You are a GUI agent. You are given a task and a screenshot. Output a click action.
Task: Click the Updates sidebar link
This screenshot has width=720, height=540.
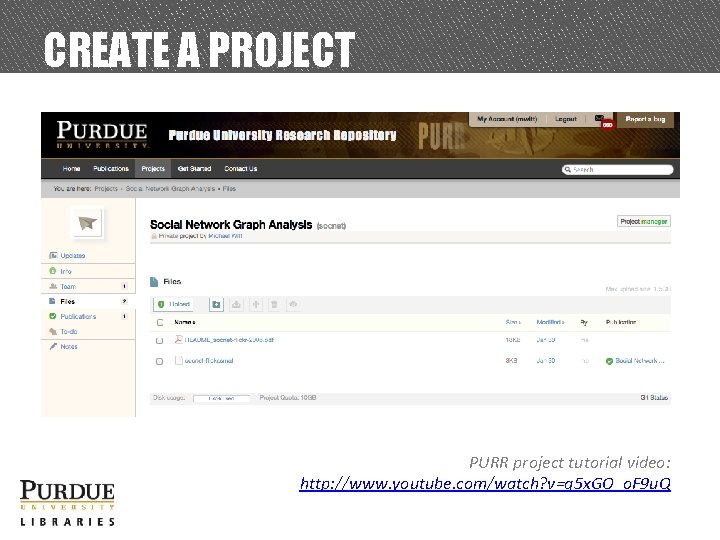click(x=73, y=255)
